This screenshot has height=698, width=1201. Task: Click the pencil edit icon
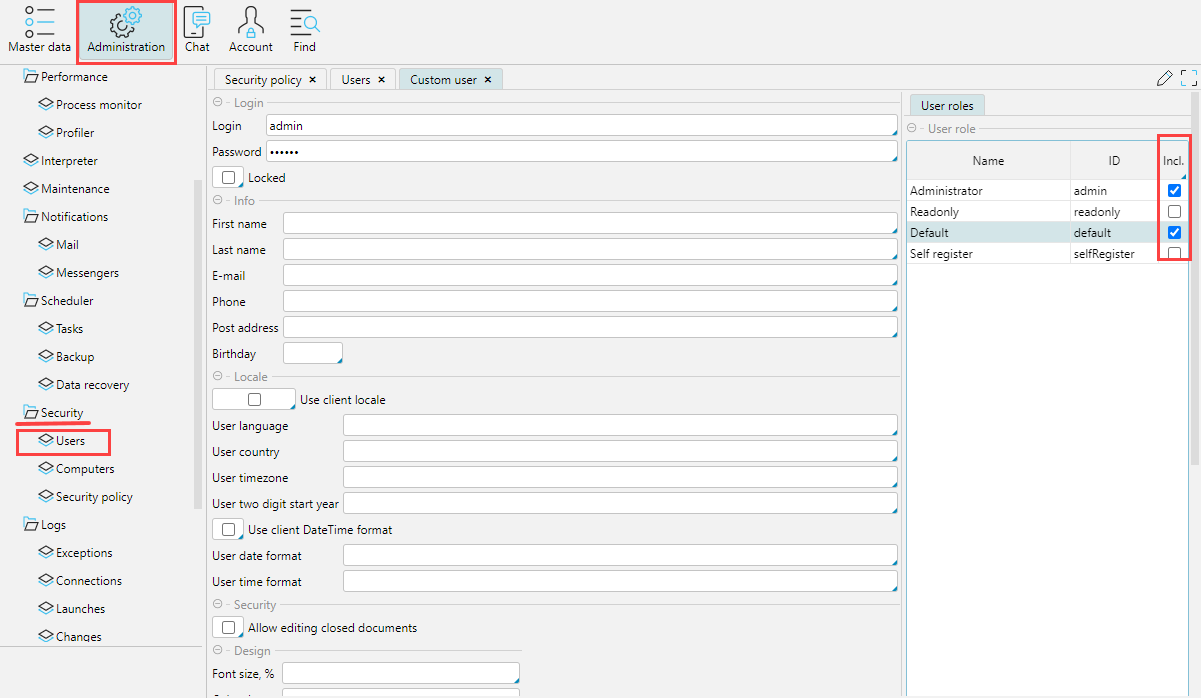[1164, 78]
